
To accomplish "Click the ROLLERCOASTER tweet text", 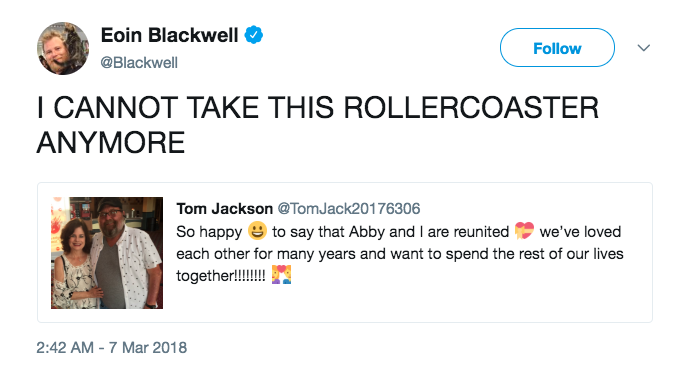I will (318, 125).
